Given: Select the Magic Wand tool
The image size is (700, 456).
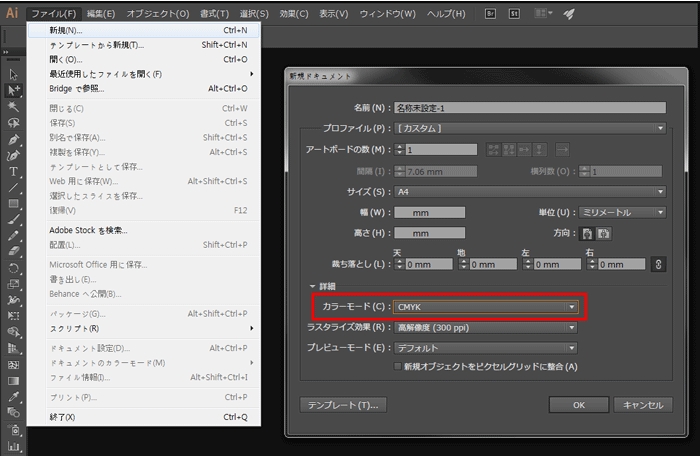Looking at the screenshot, I should (13, 106).
